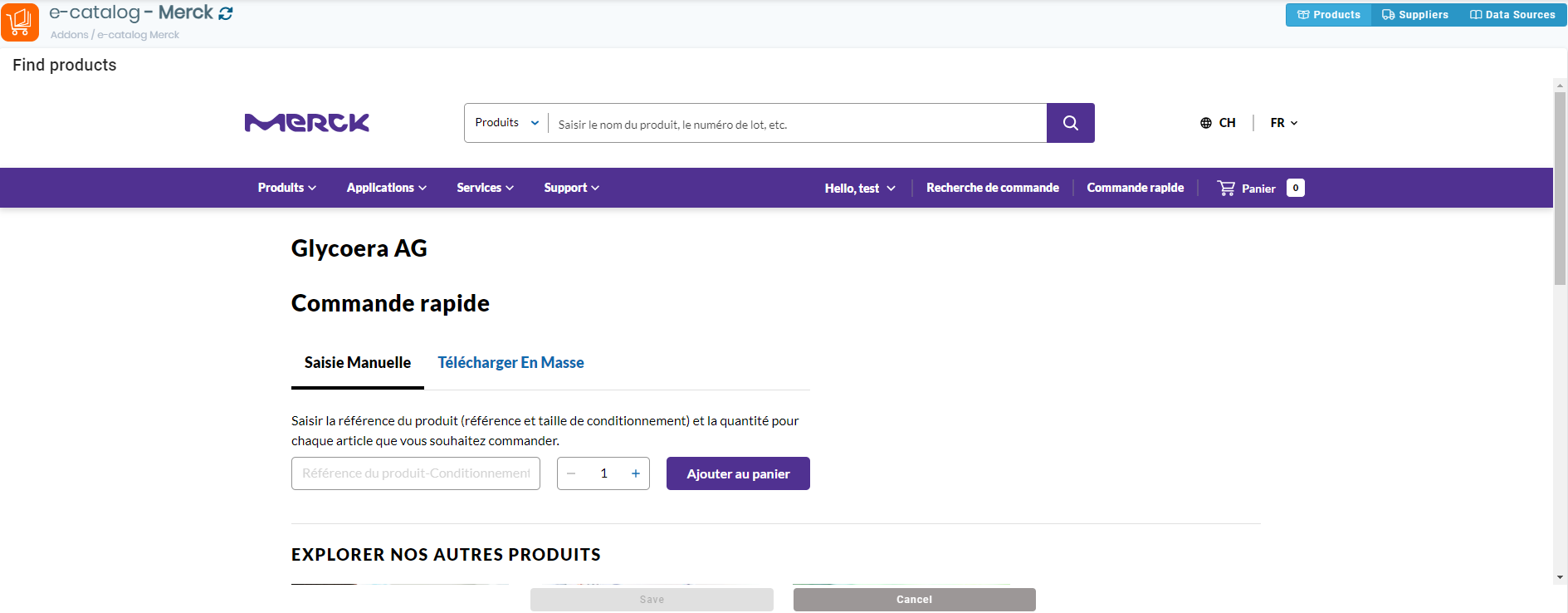Viewport: 1568px width, 613px height.
Task: Open the FR language dropdown
Action: [1284, 123]
